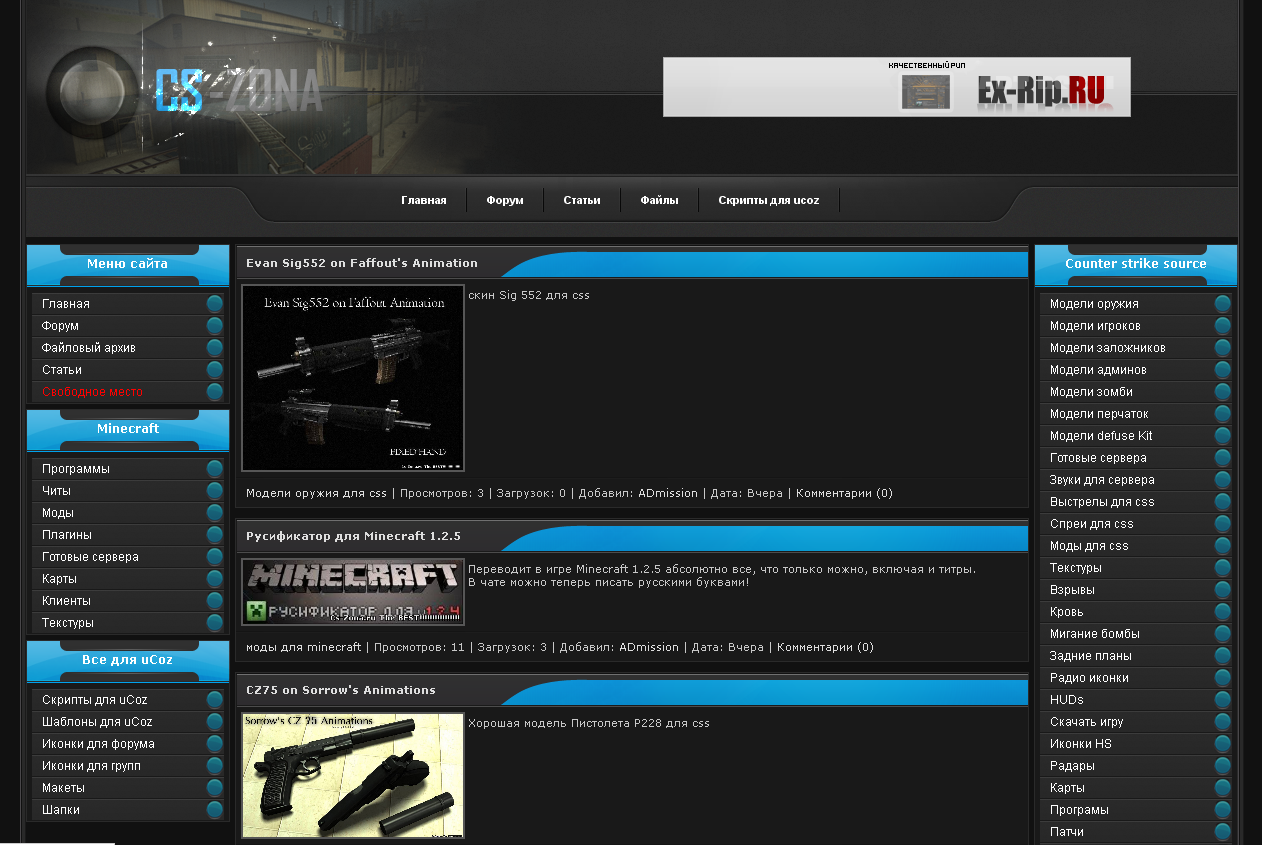Open Радио иконки in the right sidebar

click(x=1089, y=678)
